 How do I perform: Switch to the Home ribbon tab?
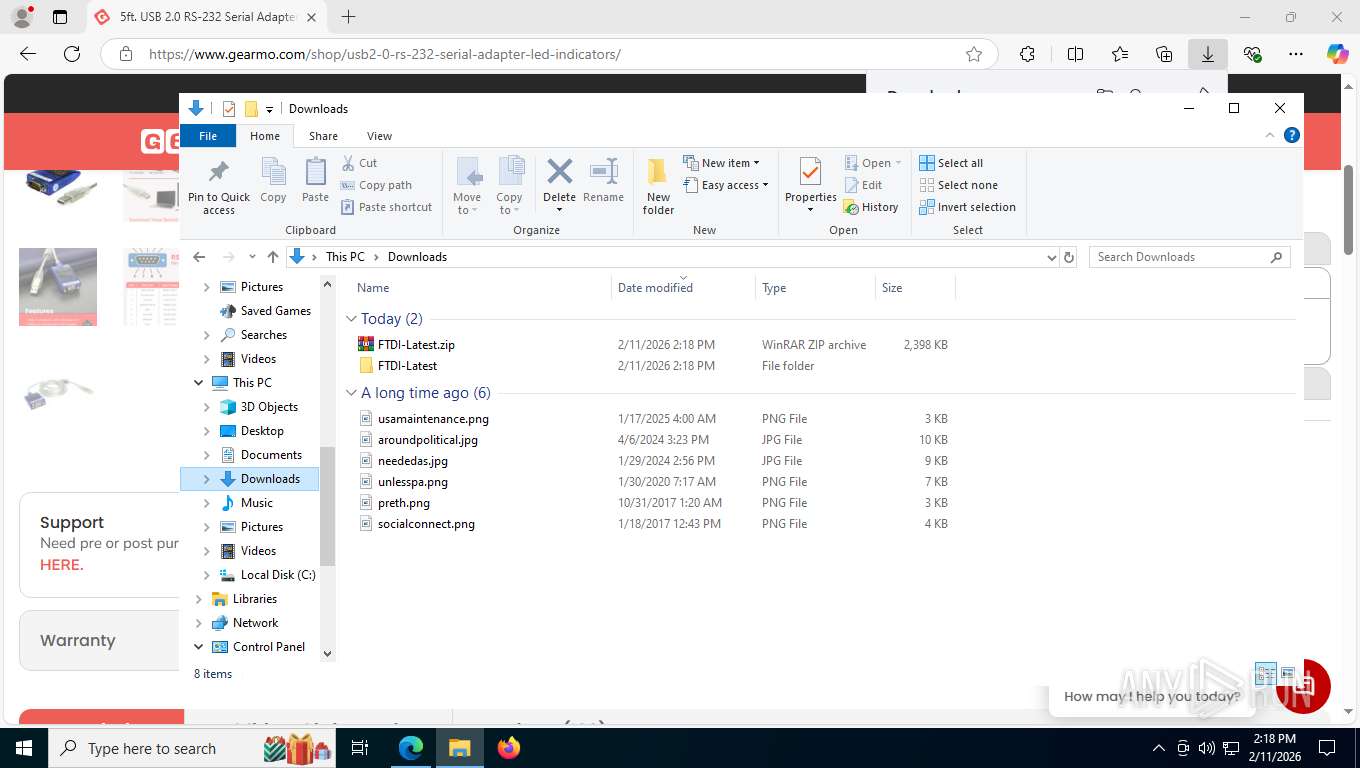265,136
